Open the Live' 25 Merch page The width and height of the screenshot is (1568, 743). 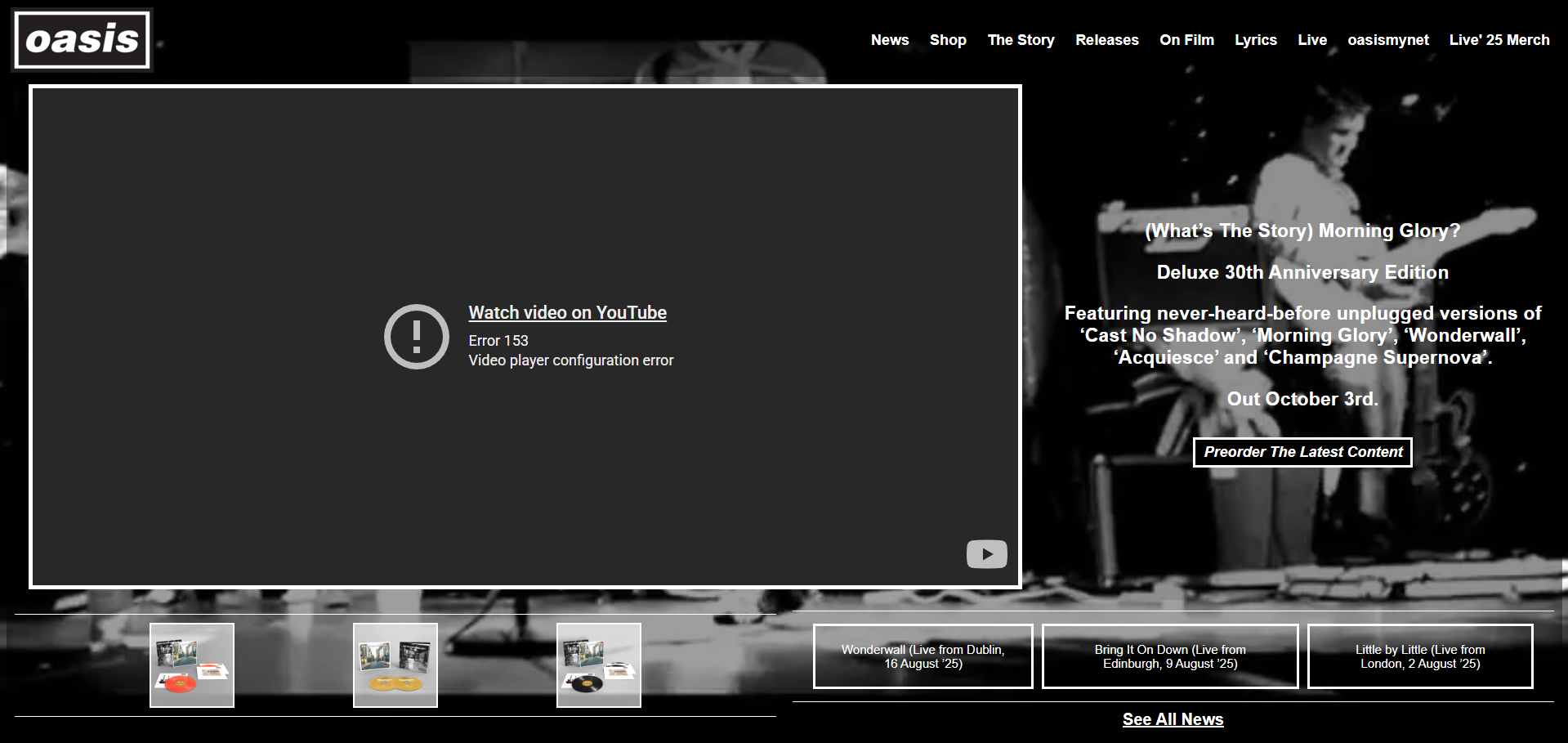1499,39
